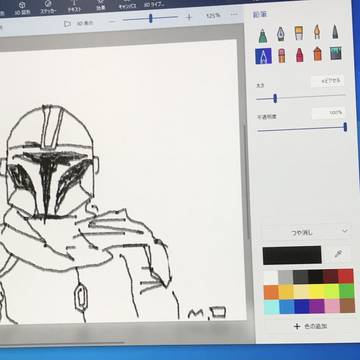This screenshot has height=360, width=360.
Task: Click the 125% zoom value
Action: tap(213, 15)
